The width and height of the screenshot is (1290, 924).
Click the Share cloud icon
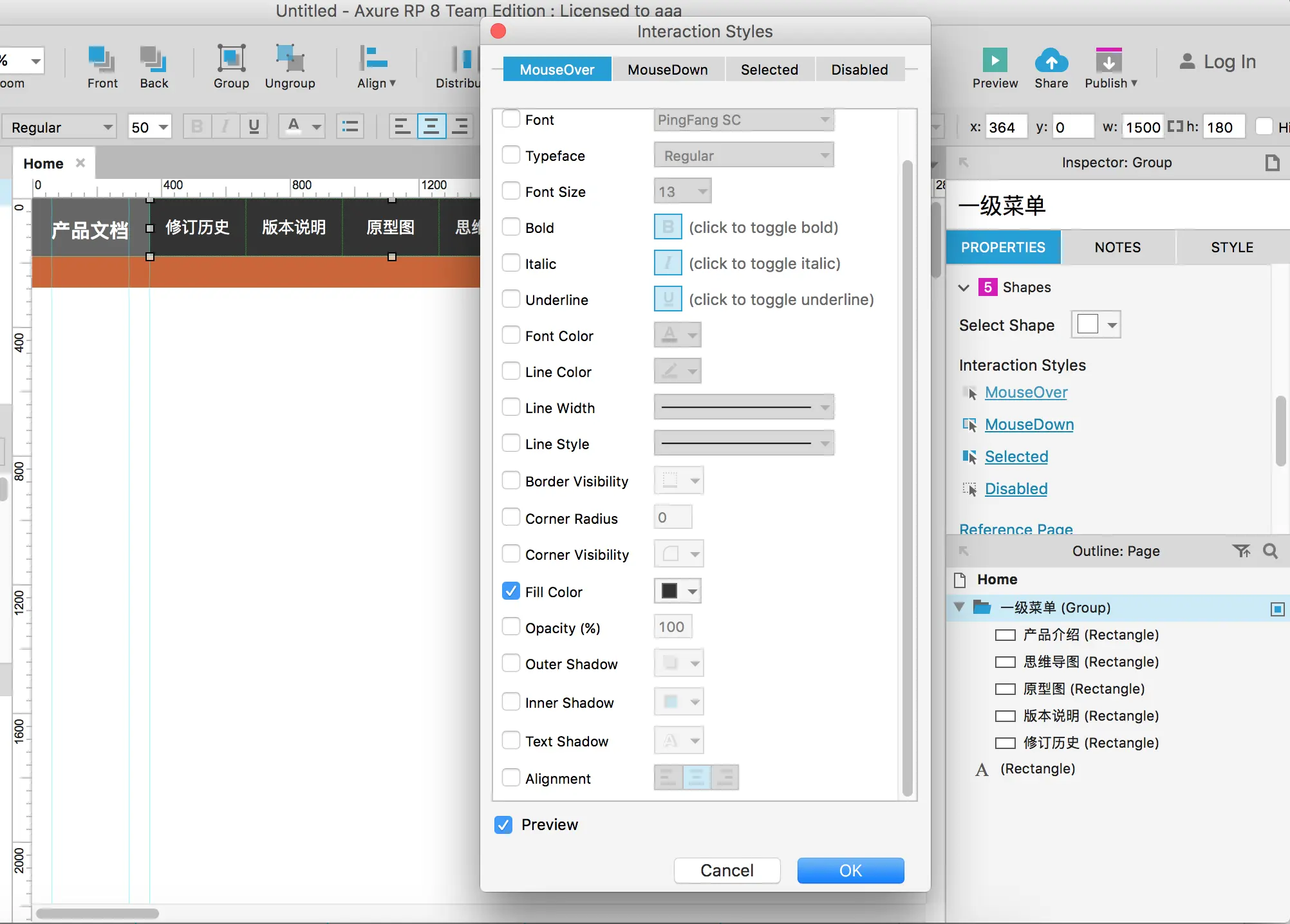[x=1051, y=60]
